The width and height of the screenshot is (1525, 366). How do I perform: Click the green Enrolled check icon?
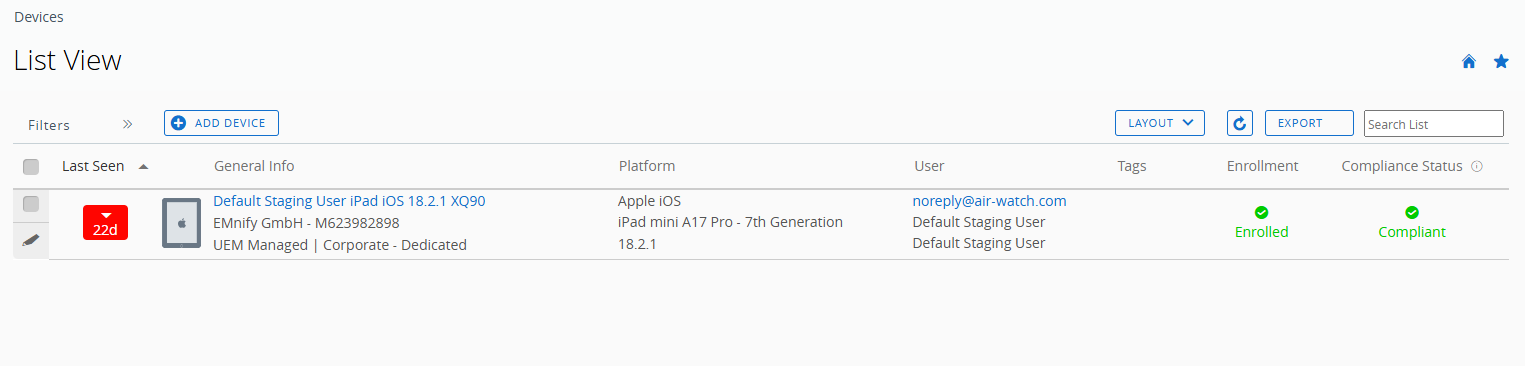(1261, 212)
